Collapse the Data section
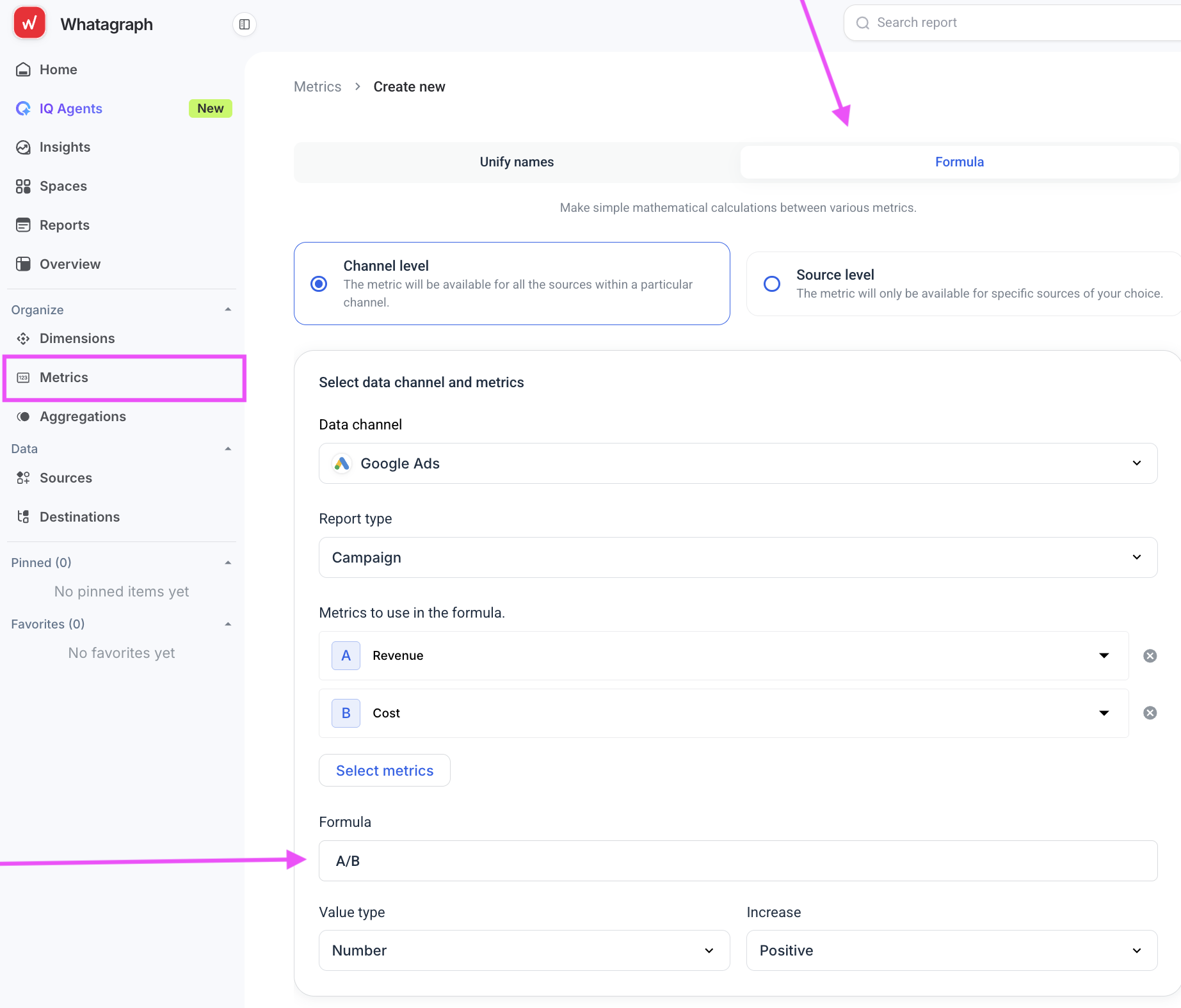The image size is (1181, 1008). [x=228, y=449]
